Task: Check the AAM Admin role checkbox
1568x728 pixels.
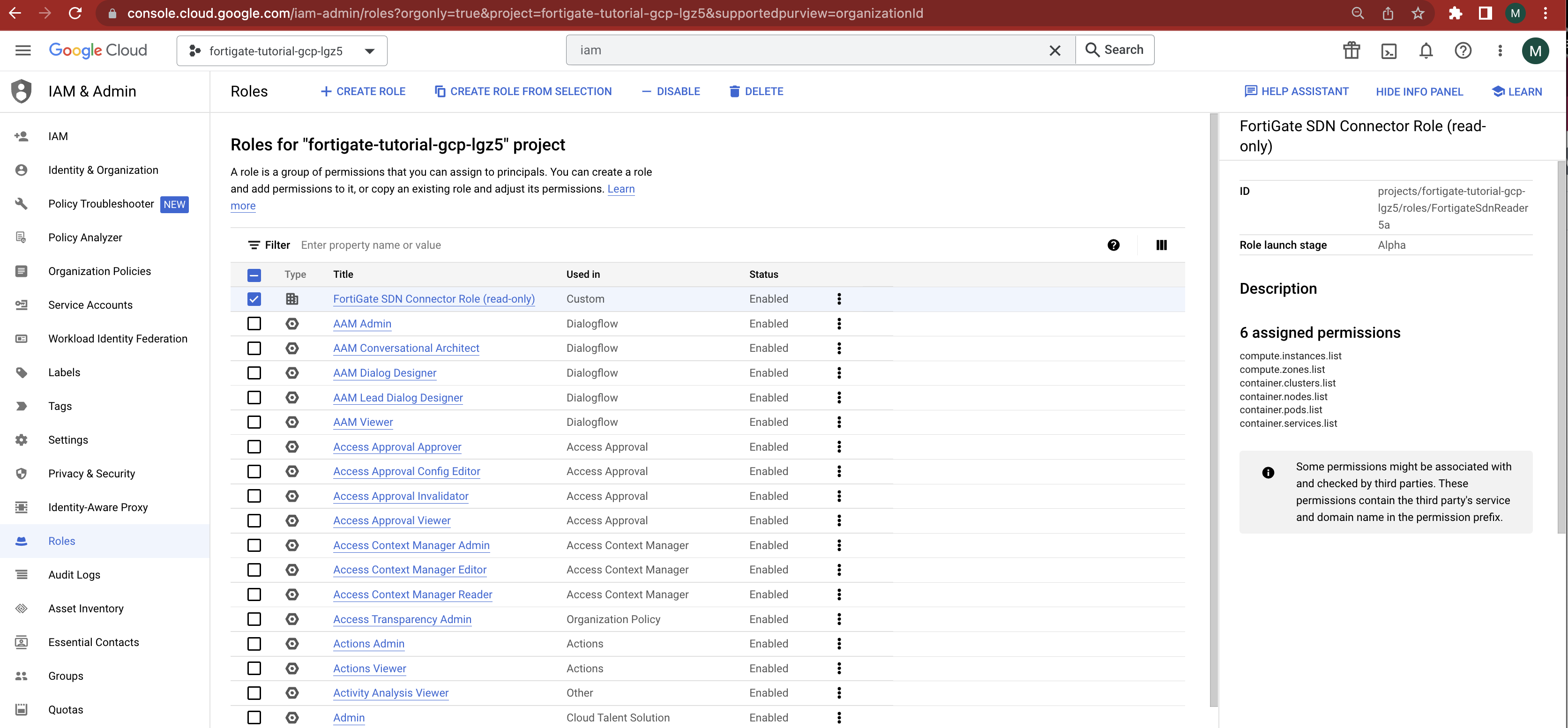Action: click(254, 324)
